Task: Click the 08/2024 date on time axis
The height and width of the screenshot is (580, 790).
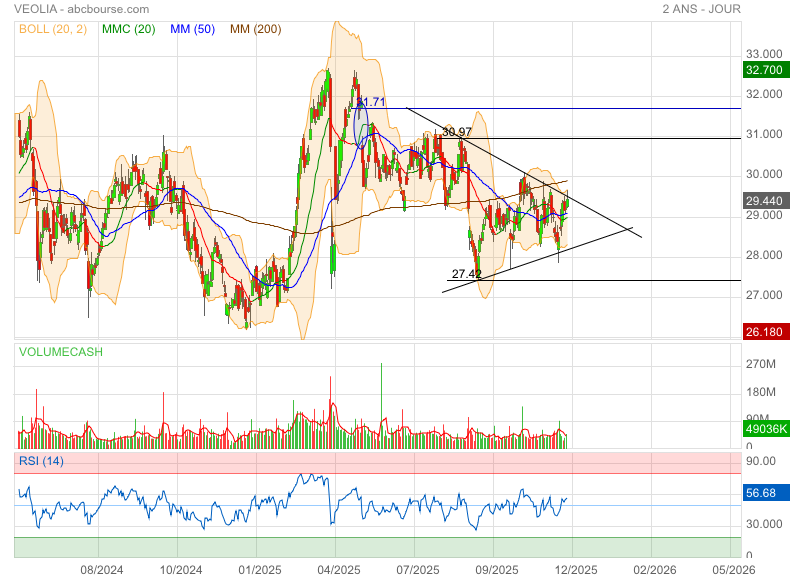Action: (x=101, y=569)
